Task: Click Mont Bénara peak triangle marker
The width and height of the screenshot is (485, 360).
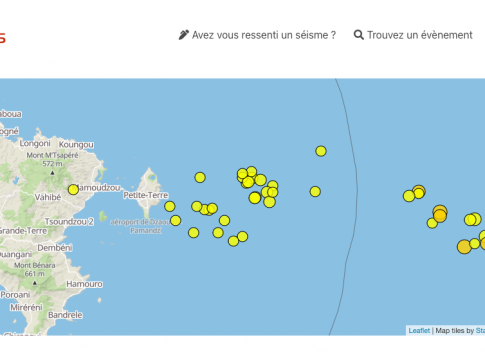Action: click(35, 283)
